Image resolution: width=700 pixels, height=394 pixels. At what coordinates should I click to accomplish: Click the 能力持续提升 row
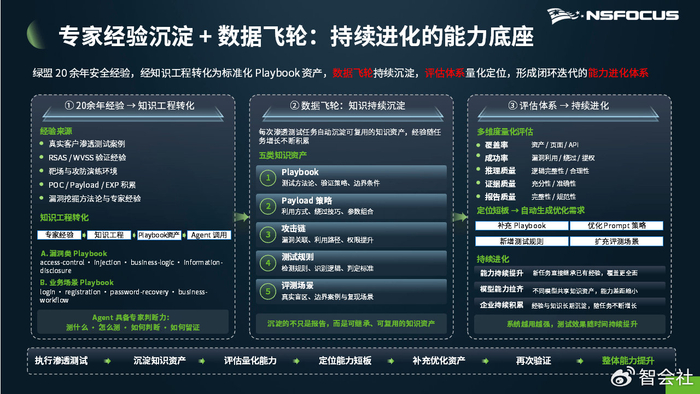pyautogui.click(x=570, y=273)
